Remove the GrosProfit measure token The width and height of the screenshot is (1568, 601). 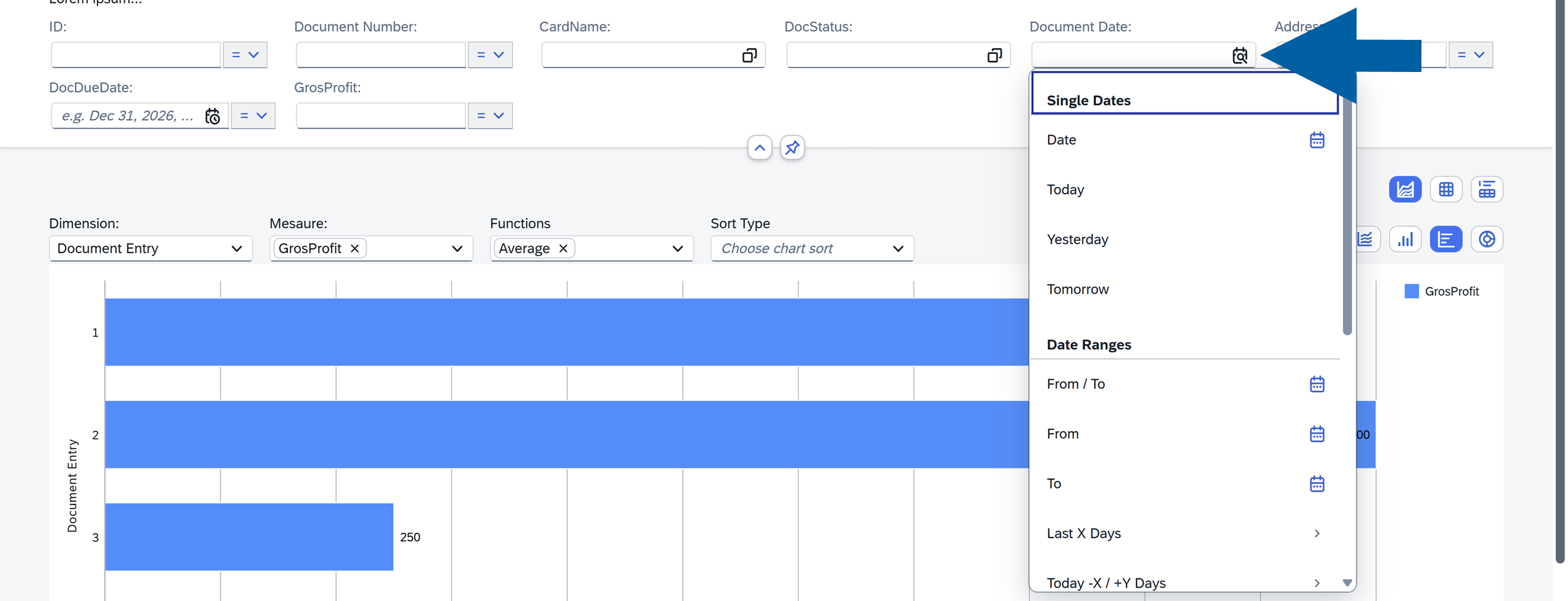pos(355,248)
